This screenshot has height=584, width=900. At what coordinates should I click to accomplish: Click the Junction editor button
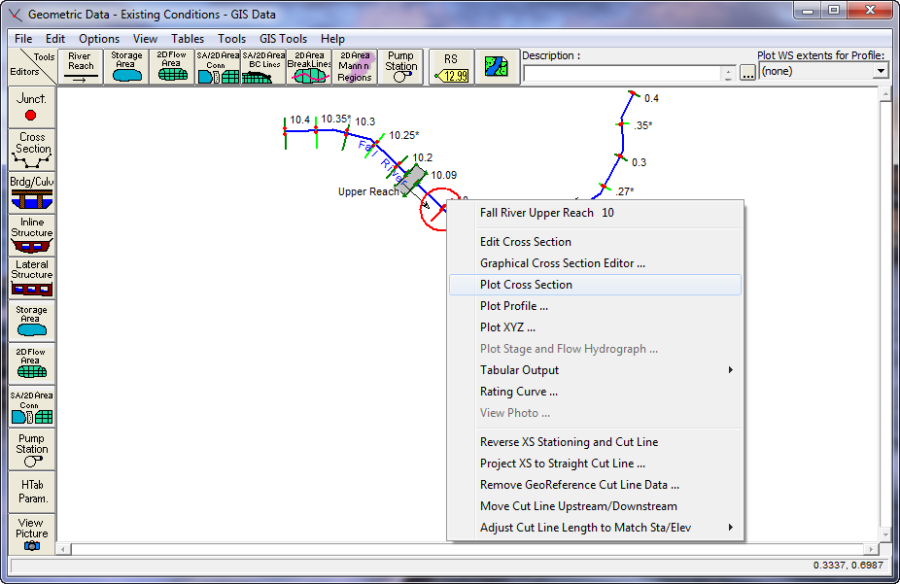click(31, 107)
